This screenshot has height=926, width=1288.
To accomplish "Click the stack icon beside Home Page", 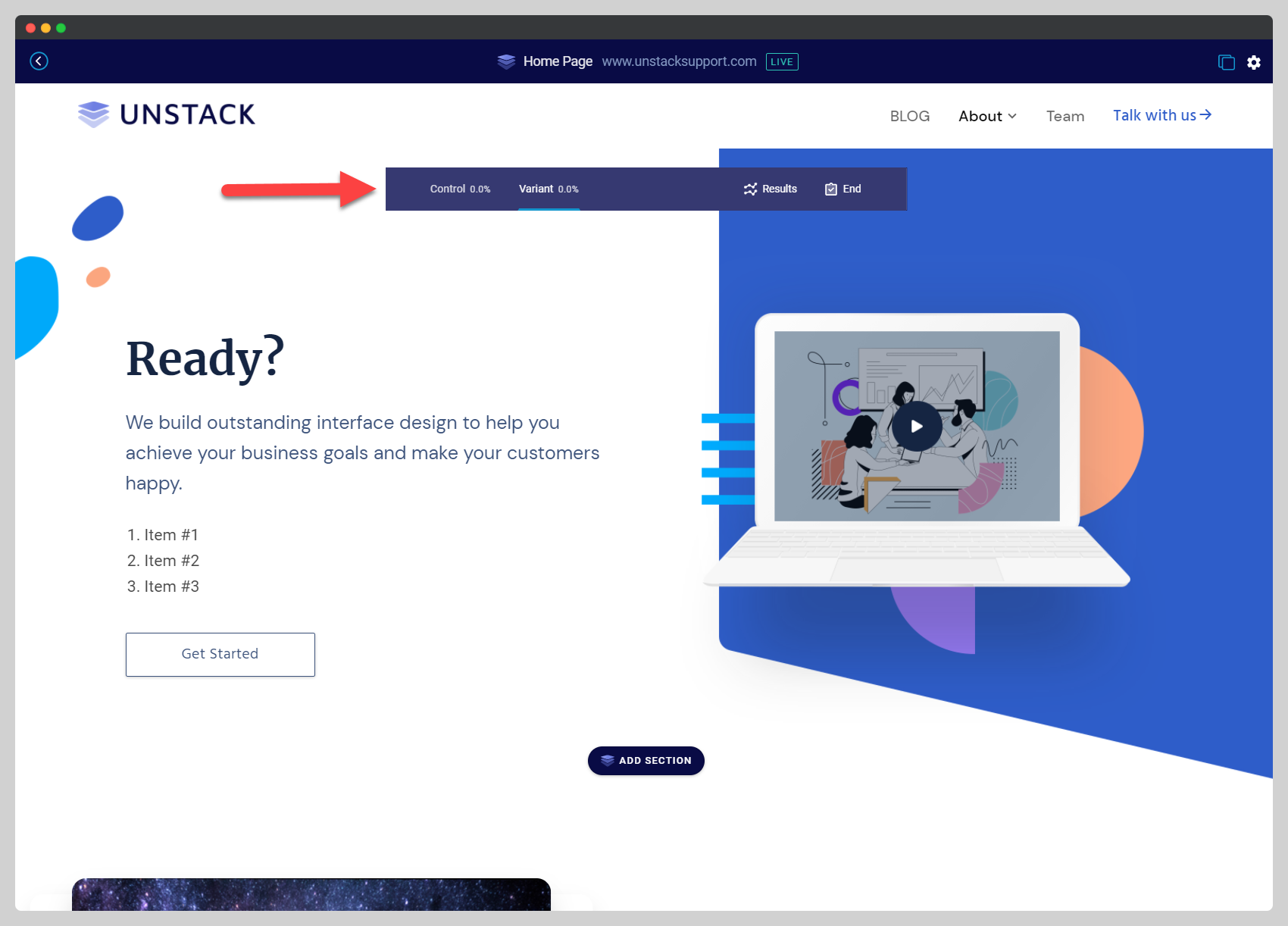I will (506, 61).
